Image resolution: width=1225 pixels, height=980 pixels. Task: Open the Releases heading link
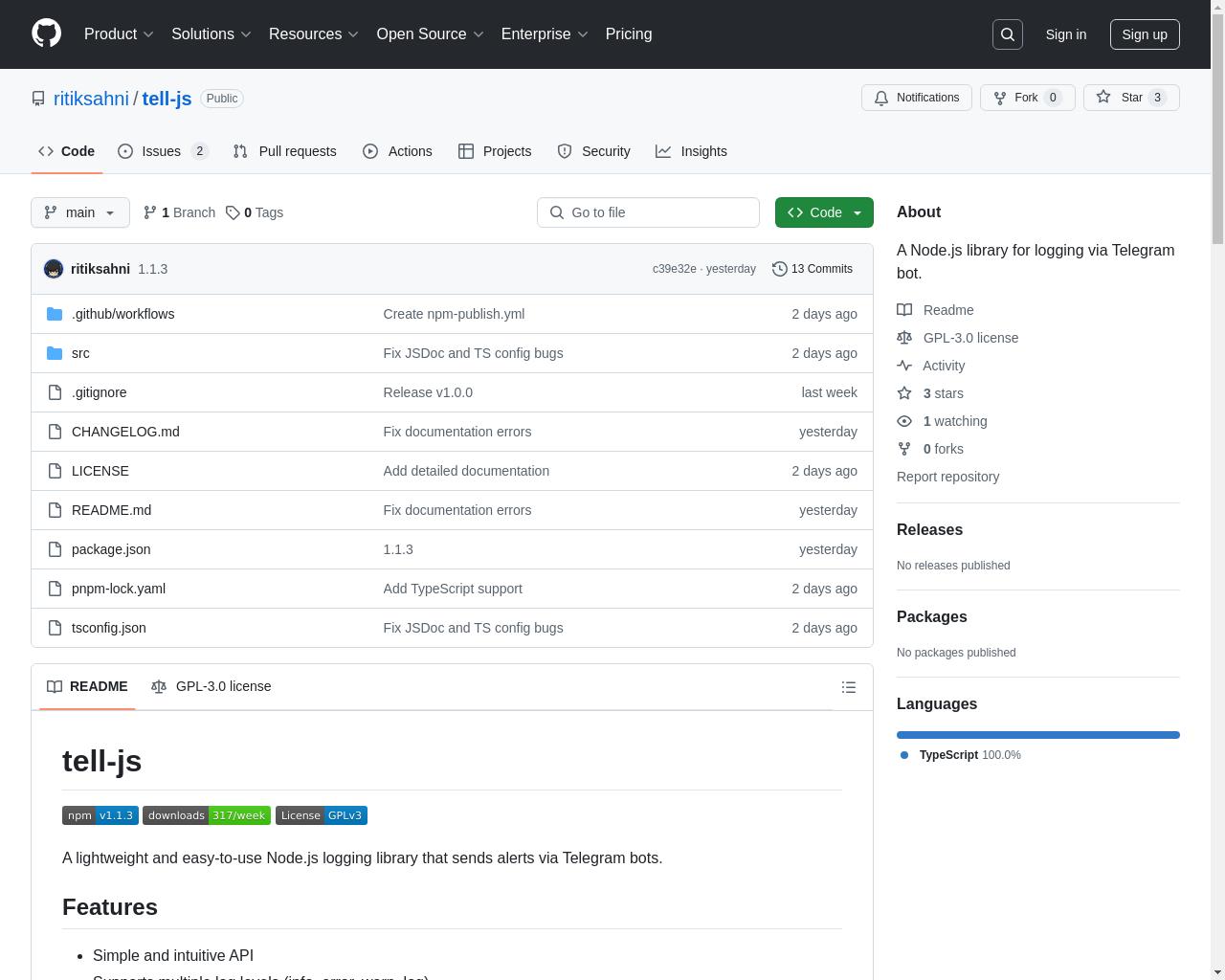click(929, 530)
